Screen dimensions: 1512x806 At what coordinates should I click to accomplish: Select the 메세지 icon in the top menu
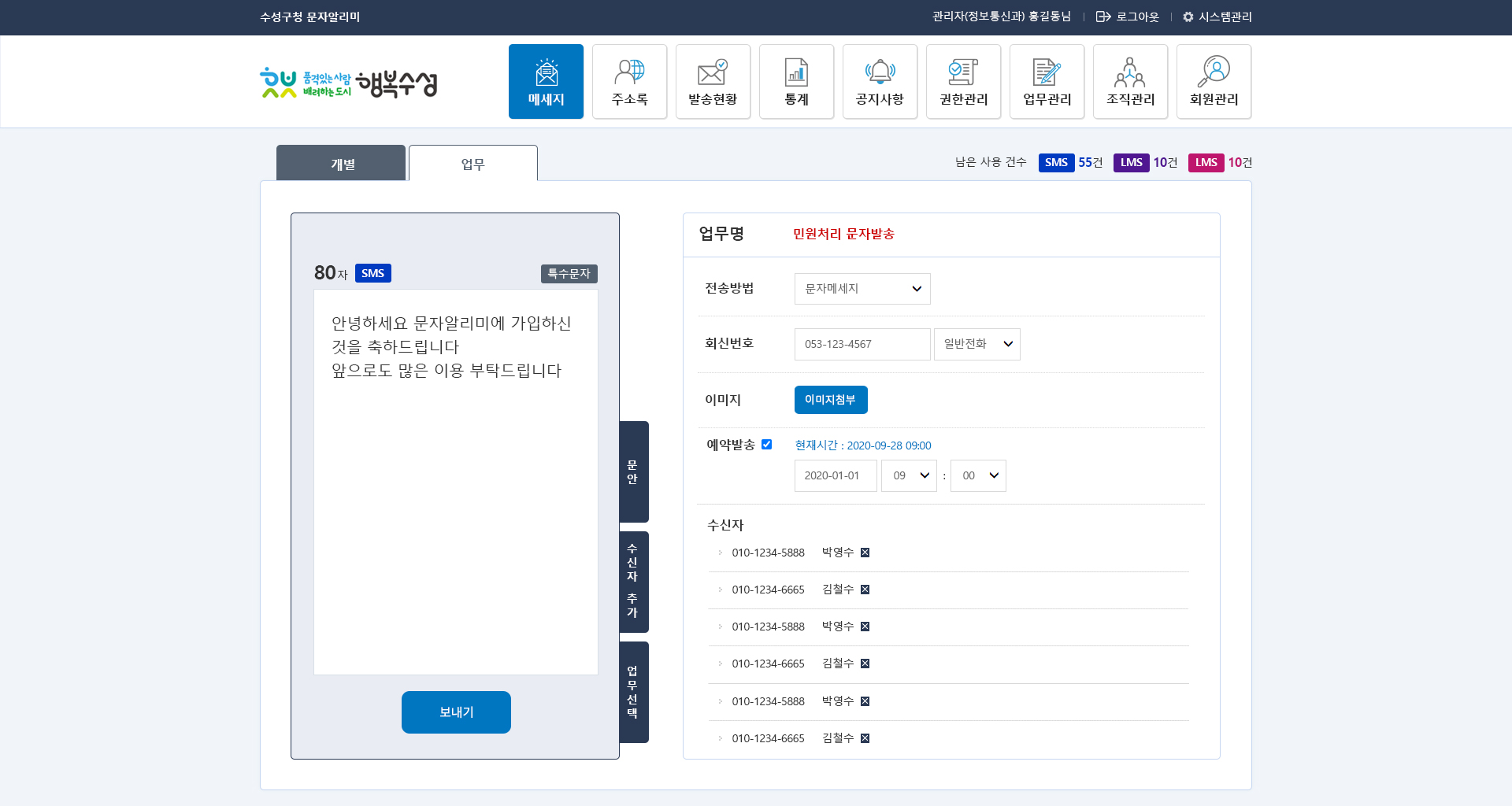point(546,81)
